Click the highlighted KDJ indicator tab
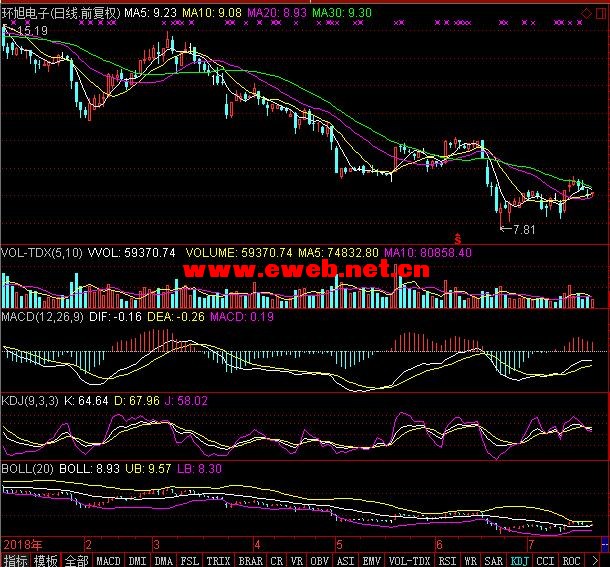 519,561
